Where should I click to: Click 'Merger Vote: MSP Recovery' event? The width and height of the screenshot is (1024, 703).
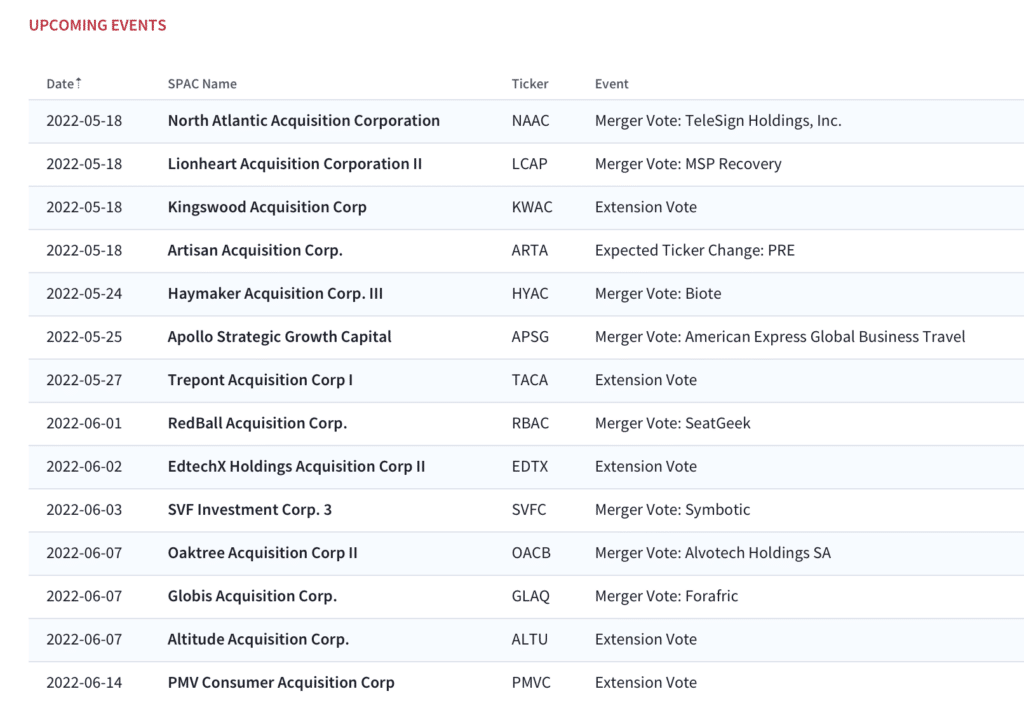tap(688, 164)
